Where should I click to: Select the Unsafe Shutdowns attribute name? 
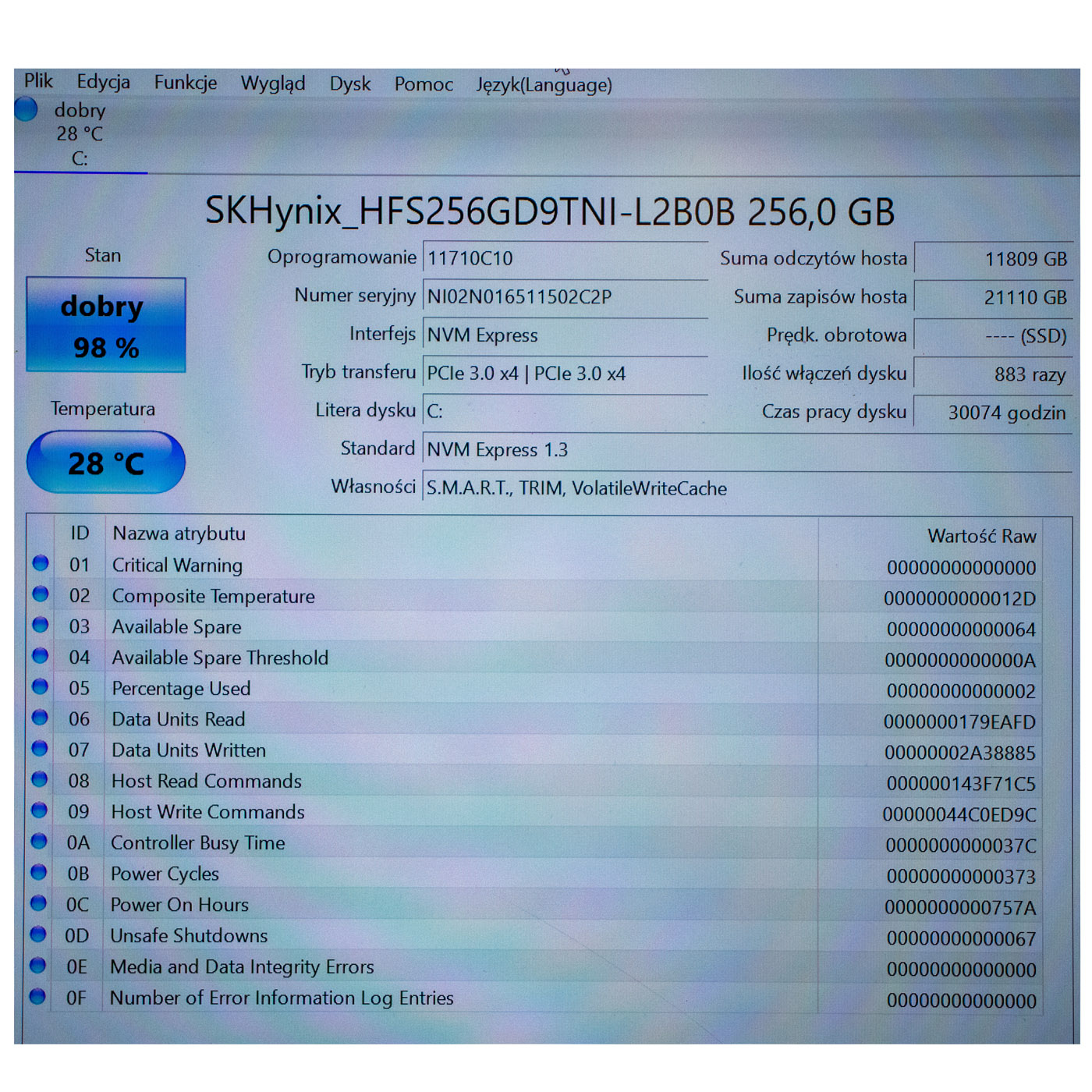[189, 935]
